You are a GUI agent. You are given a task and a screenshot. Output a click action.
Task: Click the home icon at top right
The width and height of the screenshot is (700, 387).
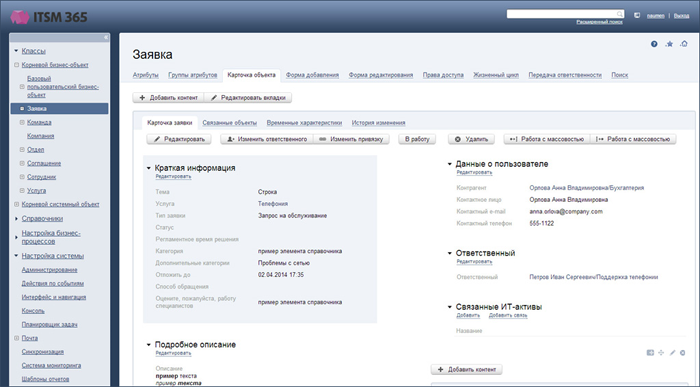click(x=684, y=44)
